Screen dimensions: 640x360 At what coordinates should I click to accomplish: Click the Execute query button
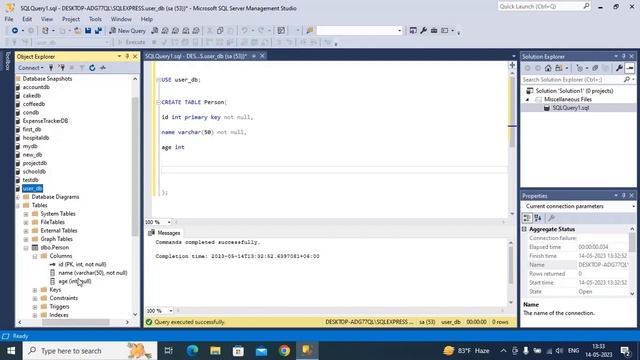pyautogui.click(x=131, y=42)
